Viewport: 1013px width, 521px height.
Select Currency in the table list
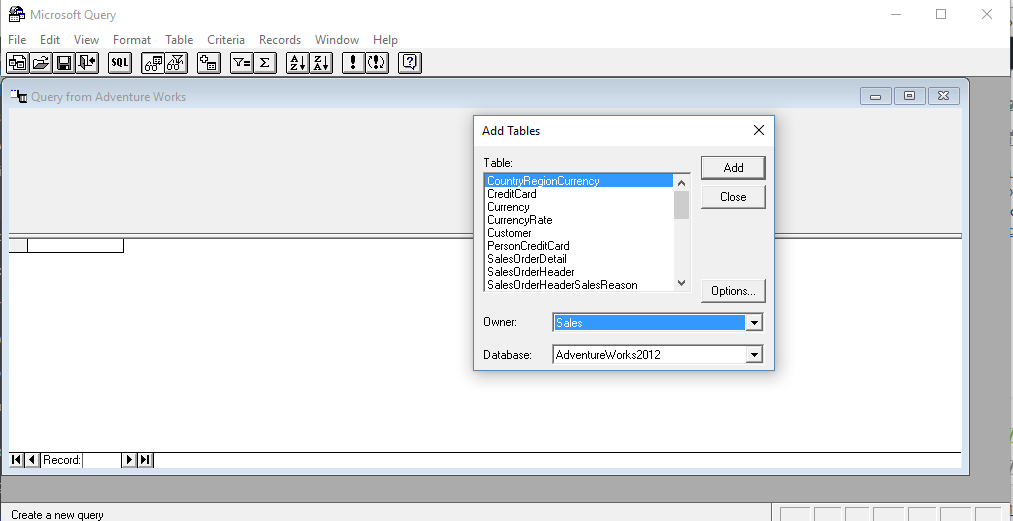[x=579, y=207]
